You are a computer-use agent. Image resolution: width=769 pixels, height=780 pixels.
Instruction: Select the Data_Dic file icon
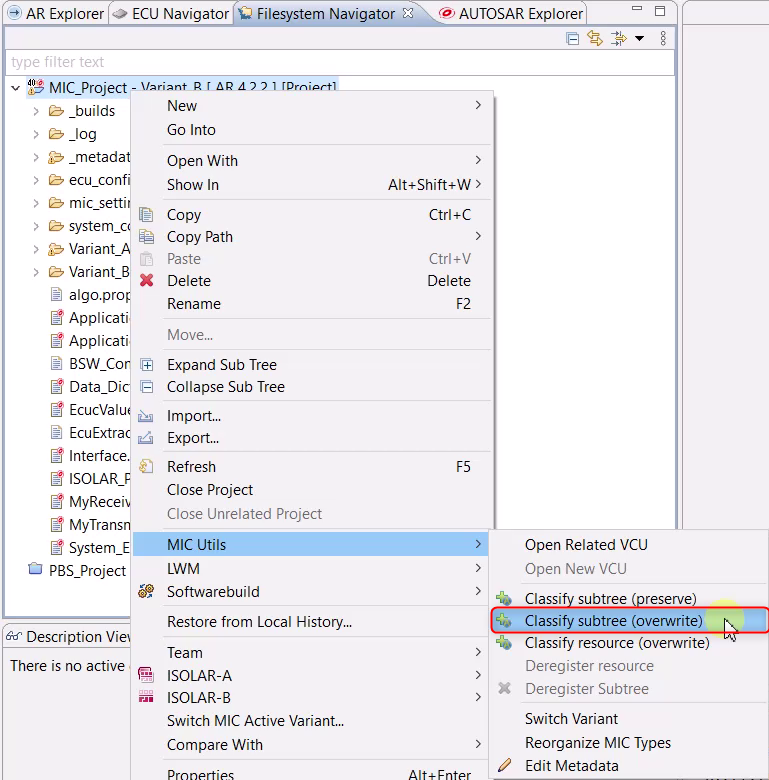[57, 387]
